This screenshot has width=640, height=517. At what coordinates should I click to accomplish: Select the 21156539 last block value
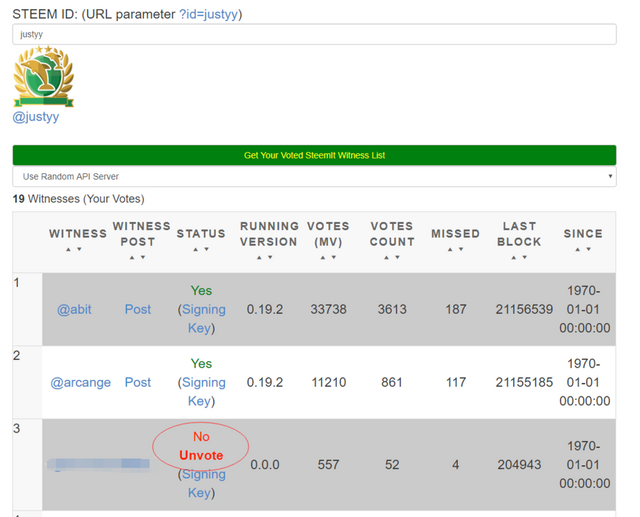pos(524,309)
